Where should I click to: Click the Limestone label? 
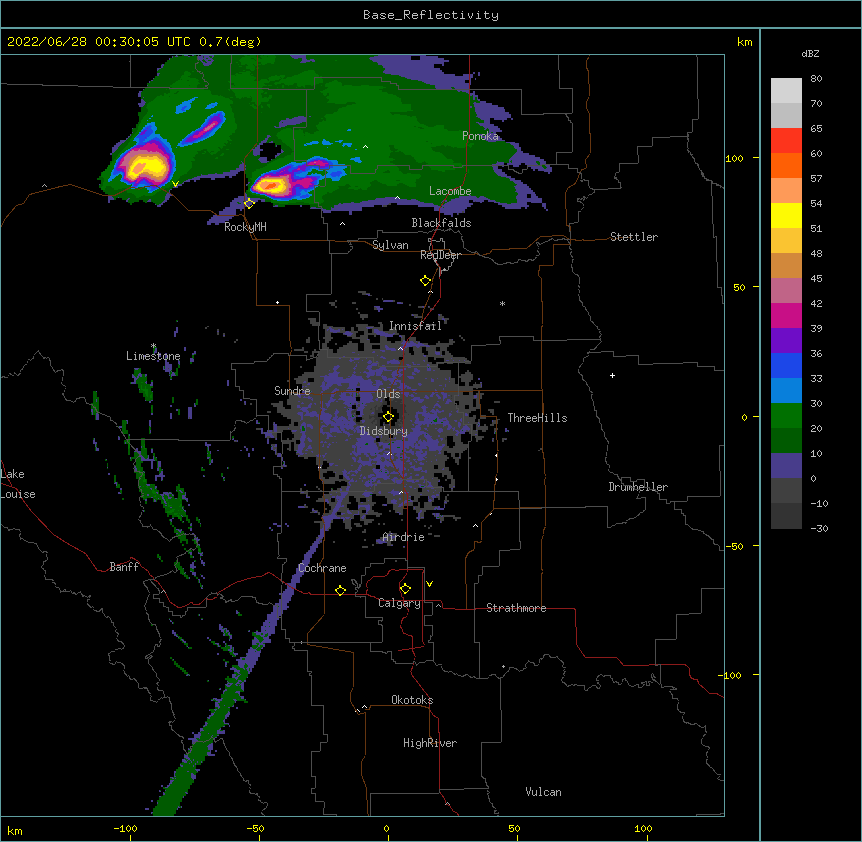coord(153,356)
